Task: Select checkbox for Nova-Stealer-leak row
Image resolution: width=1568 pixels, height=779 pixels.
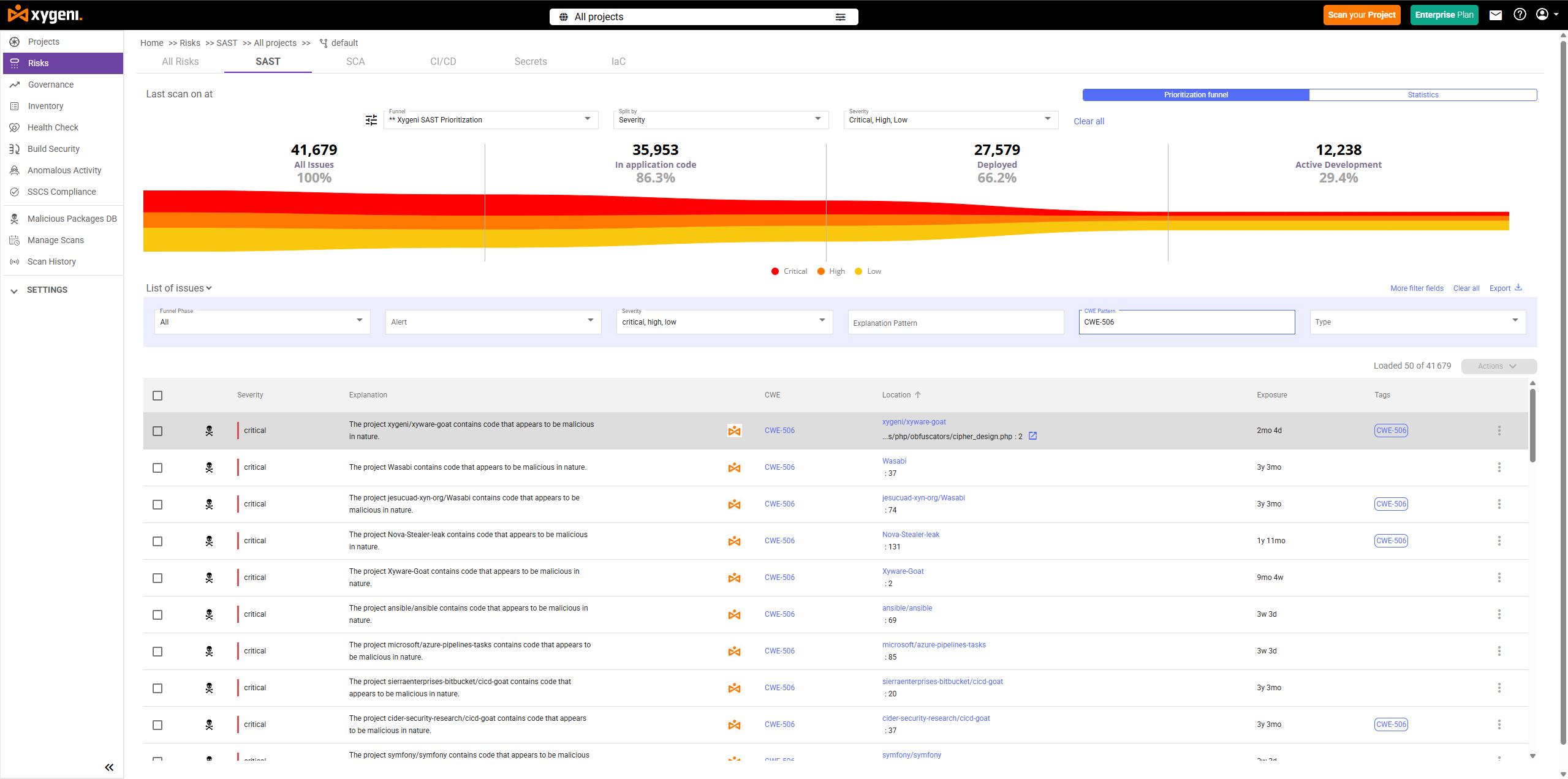Action: 157,541
